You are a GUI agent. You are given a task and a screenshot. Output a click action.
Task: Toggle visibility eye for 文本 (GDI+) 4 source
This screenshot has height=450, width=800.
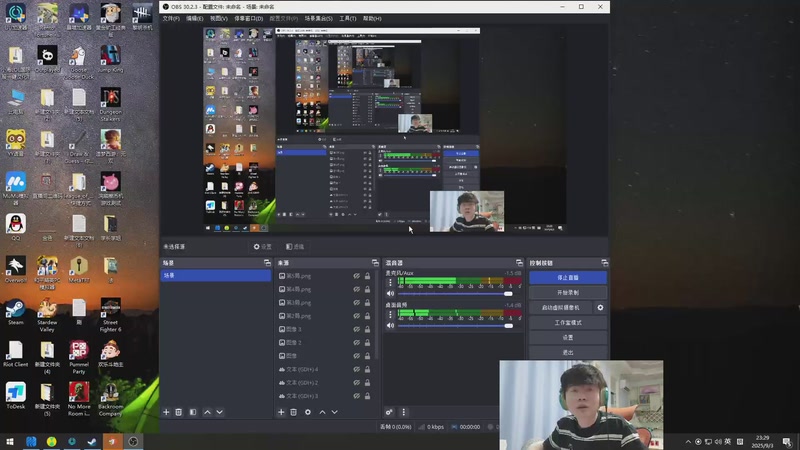click(357, 369)
